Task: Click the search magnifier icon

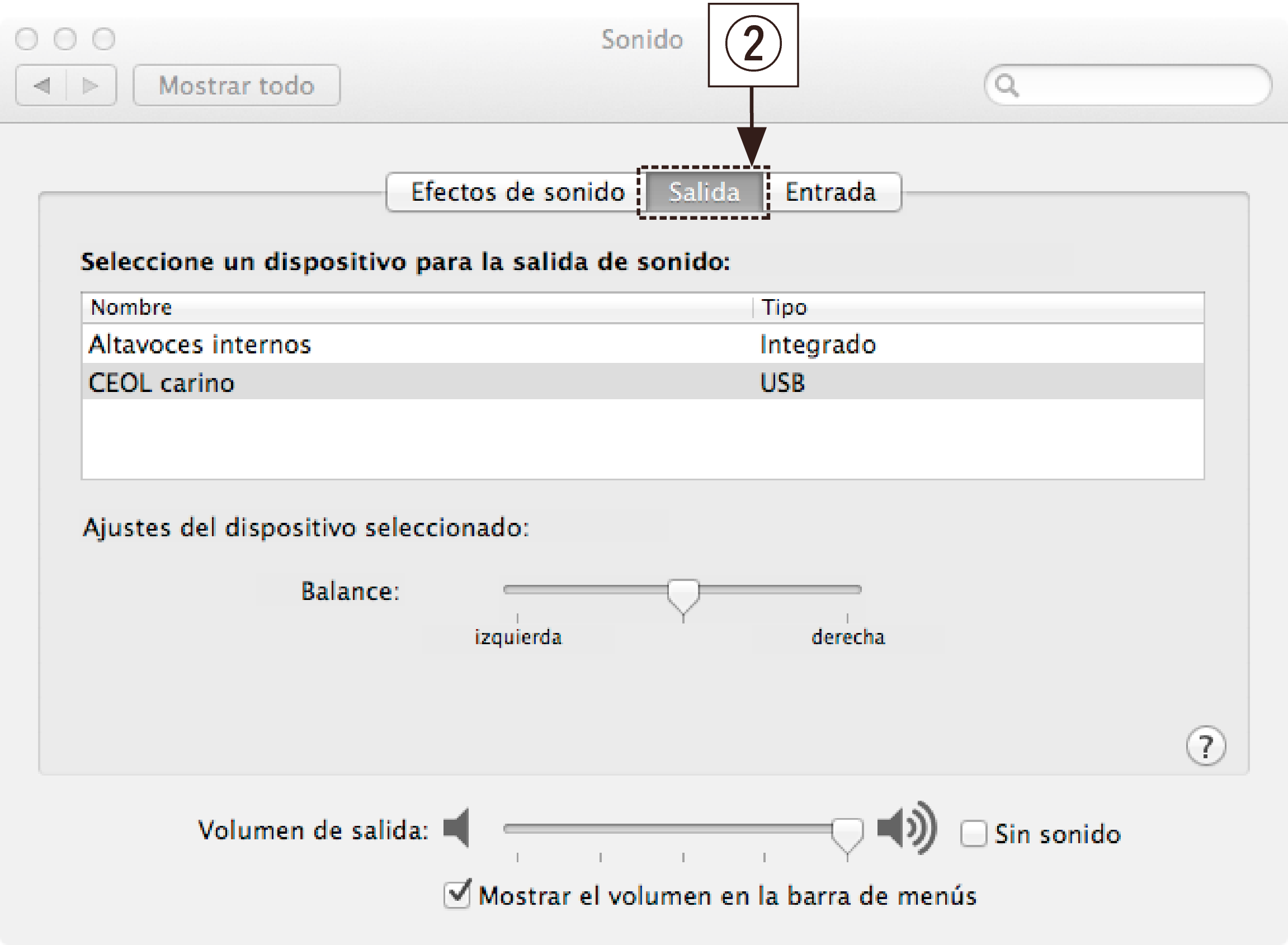Action: point(1007,86)
